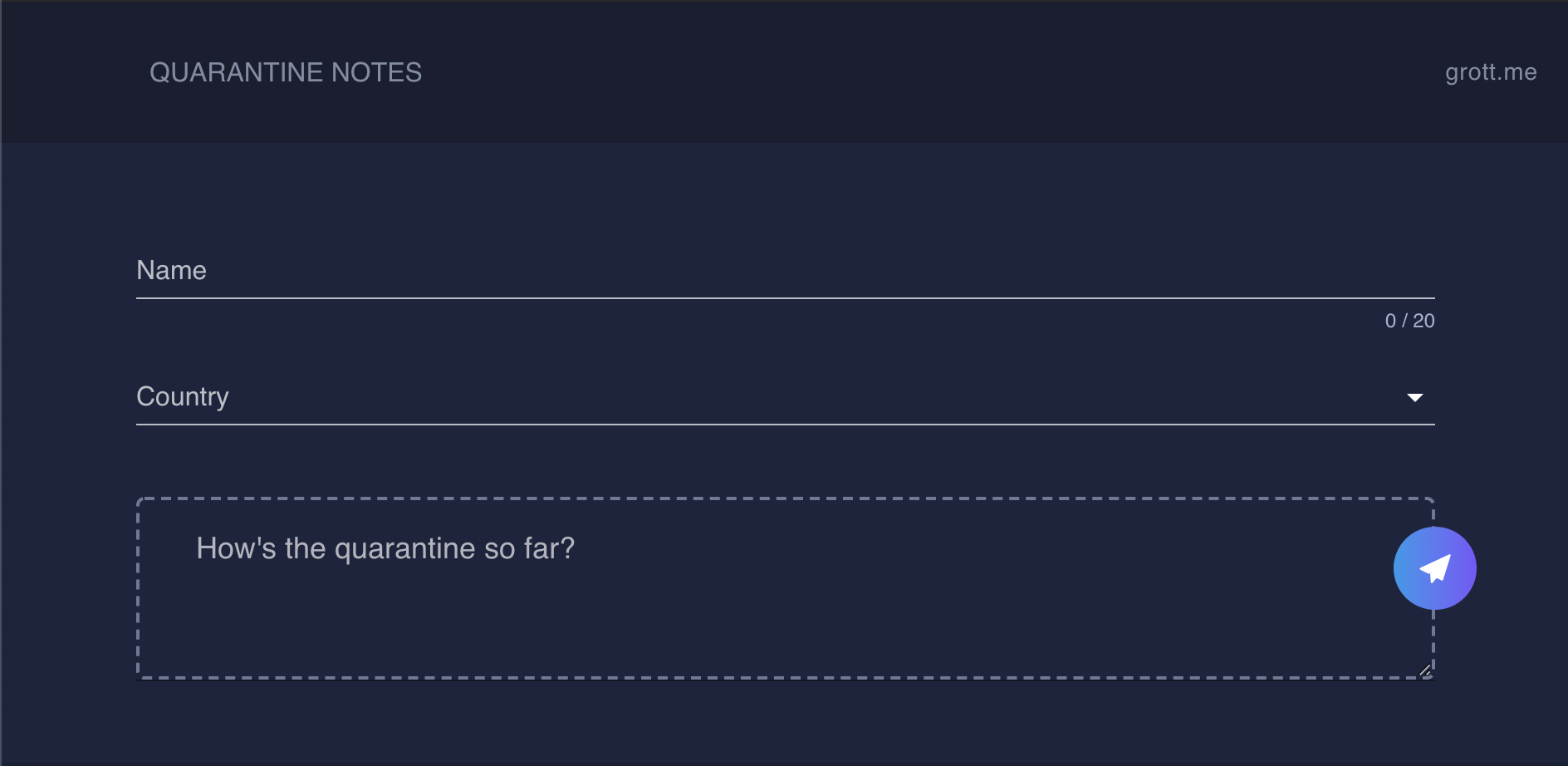Click the 0 / 20 character counter

click(1409, 321)
